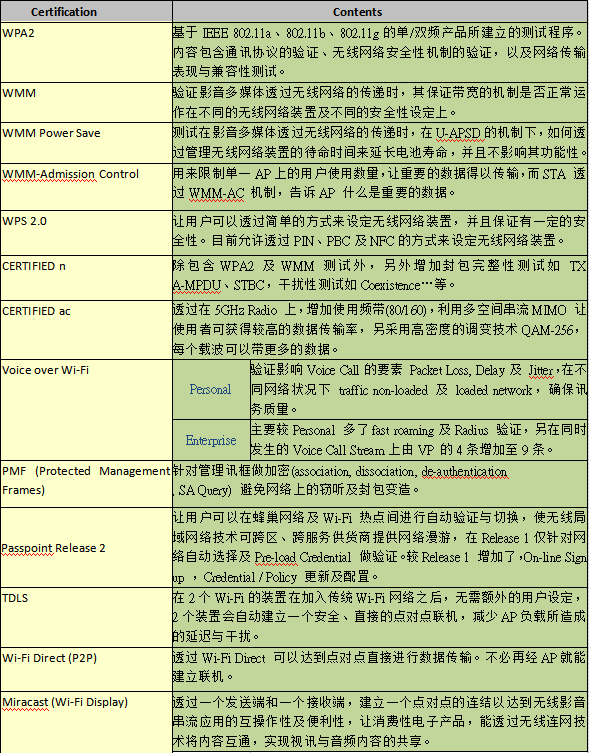Click the description text containing WMM-AC

(x=380, y=186)
